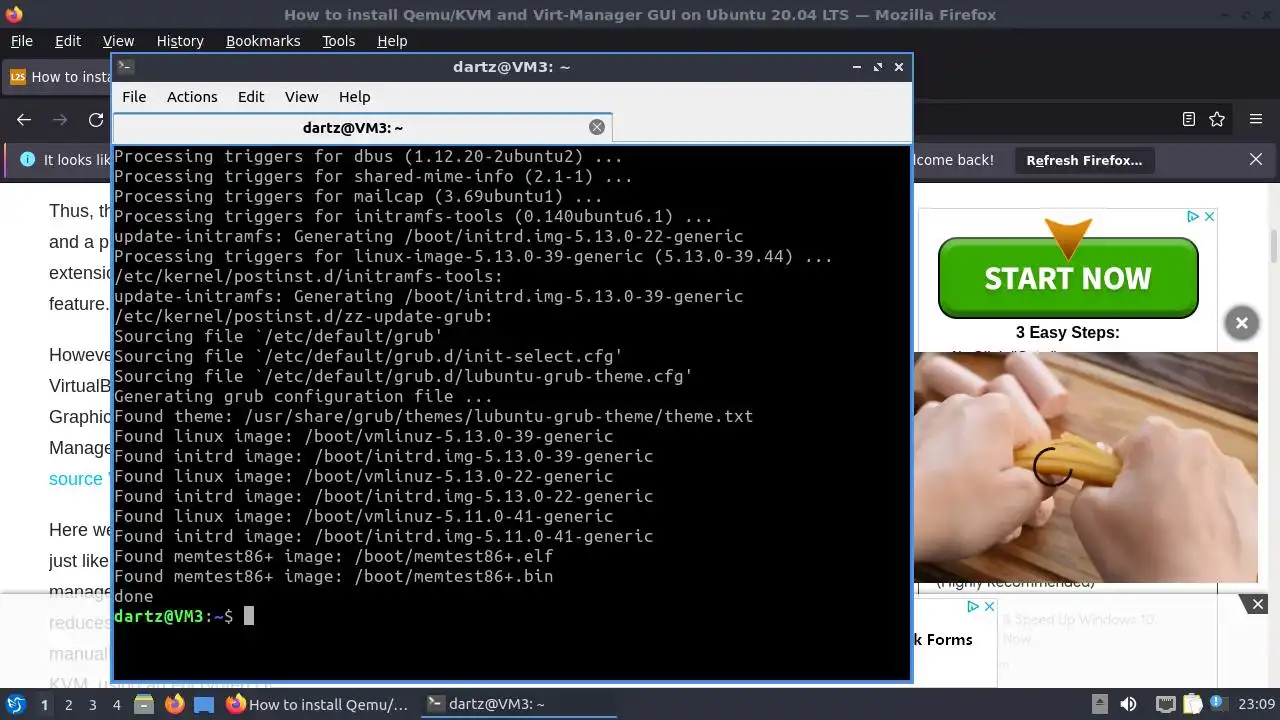Click '/boot/memtest86+.bin' text in terminal
The image size is (1280, 720).
click(453, 576)
